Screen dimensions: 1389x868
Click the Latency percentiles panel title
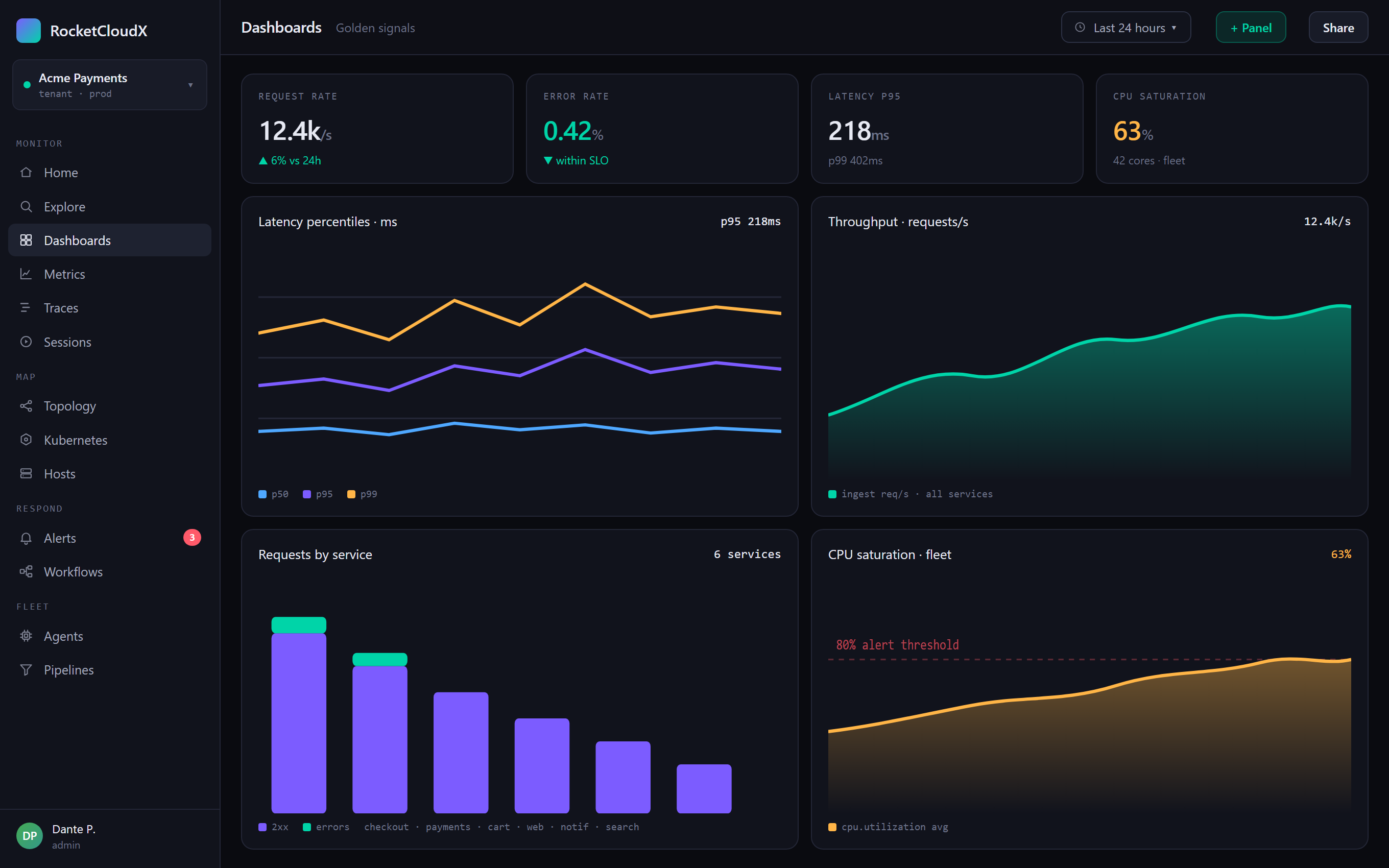[x=328, y=222]
